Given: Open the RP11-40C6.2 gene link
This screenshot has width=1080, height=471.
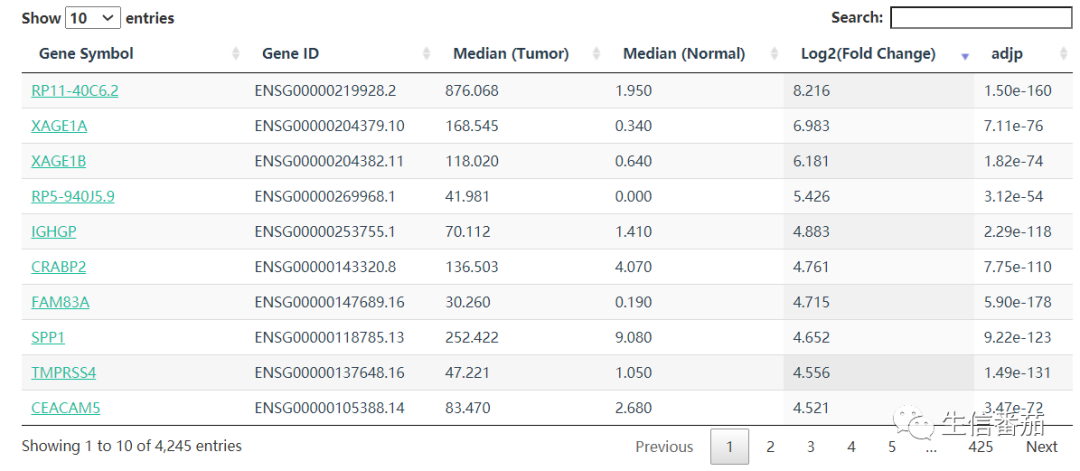Looking at the screenshot, I should (x=75, y=91).
